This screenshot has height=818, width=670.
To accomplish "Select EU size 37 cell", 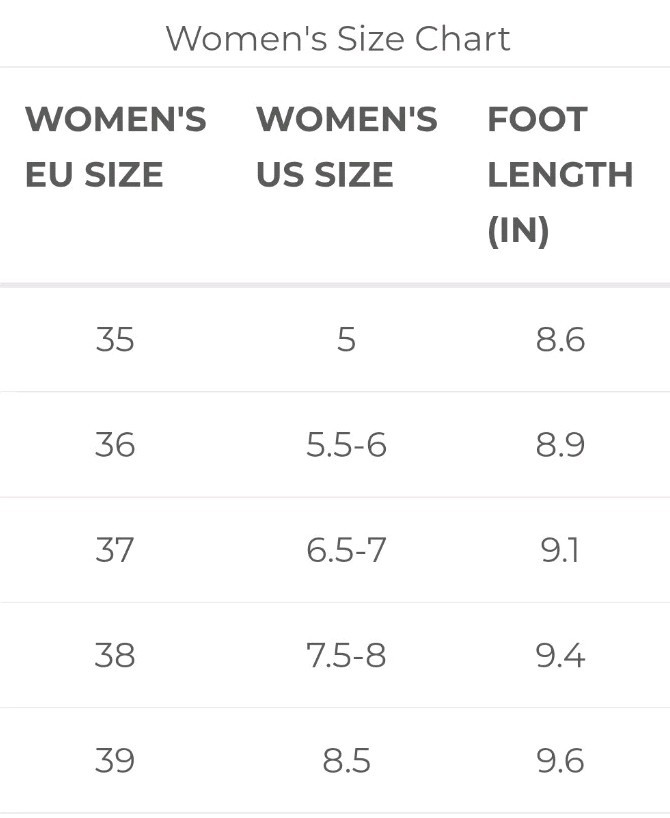I will pyautogui.click(x=115, y=550).
